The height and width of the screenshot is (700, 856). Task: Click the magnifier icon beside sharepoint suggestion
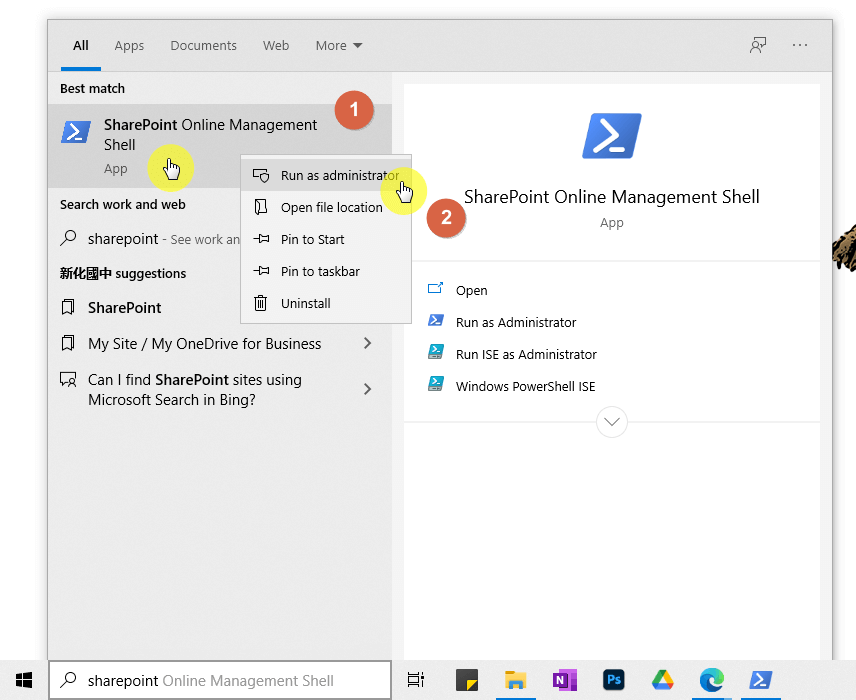coord(68,238)
